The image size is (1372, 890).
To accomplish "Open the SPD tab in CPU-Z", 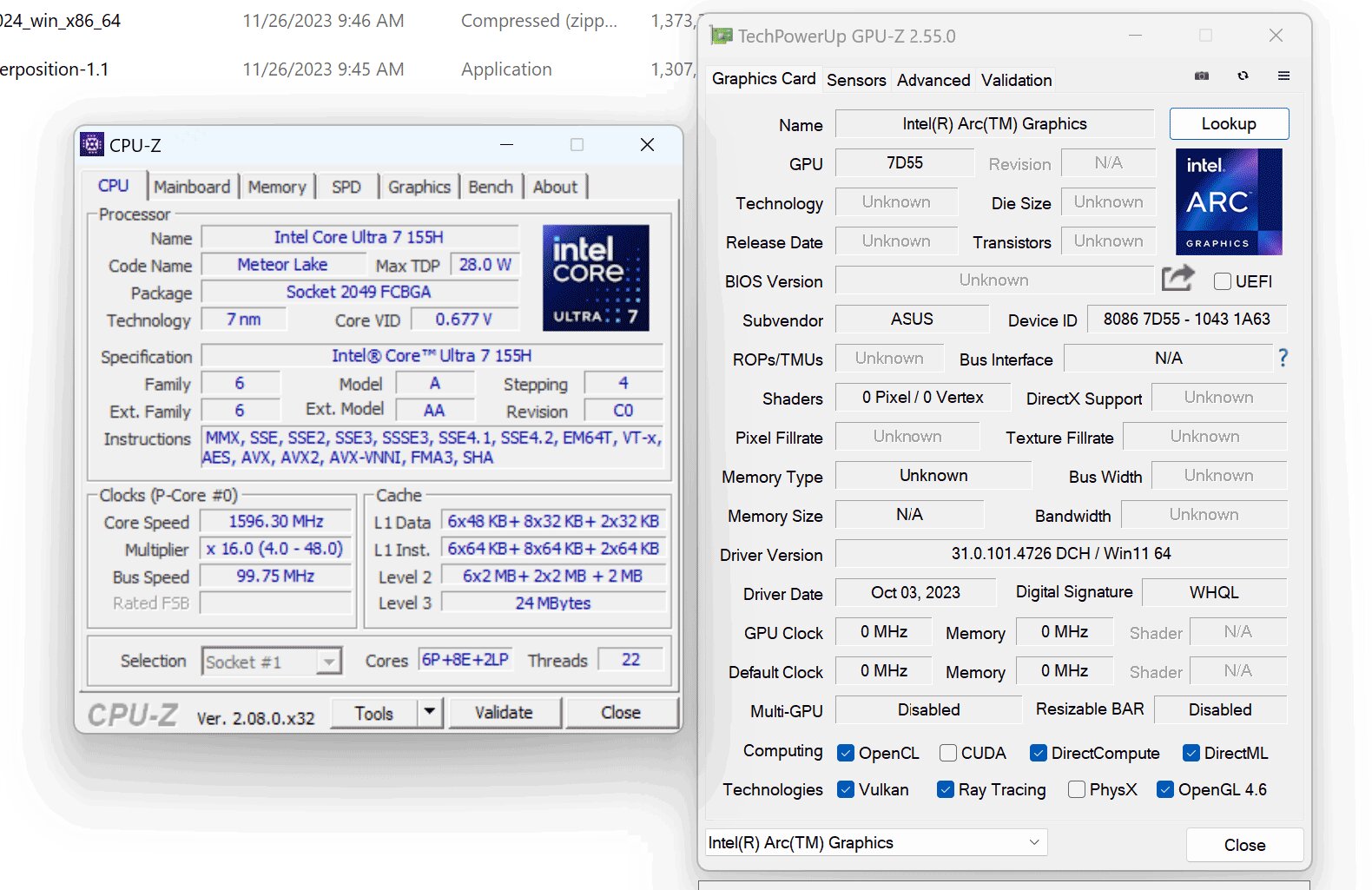I will 346,187.
